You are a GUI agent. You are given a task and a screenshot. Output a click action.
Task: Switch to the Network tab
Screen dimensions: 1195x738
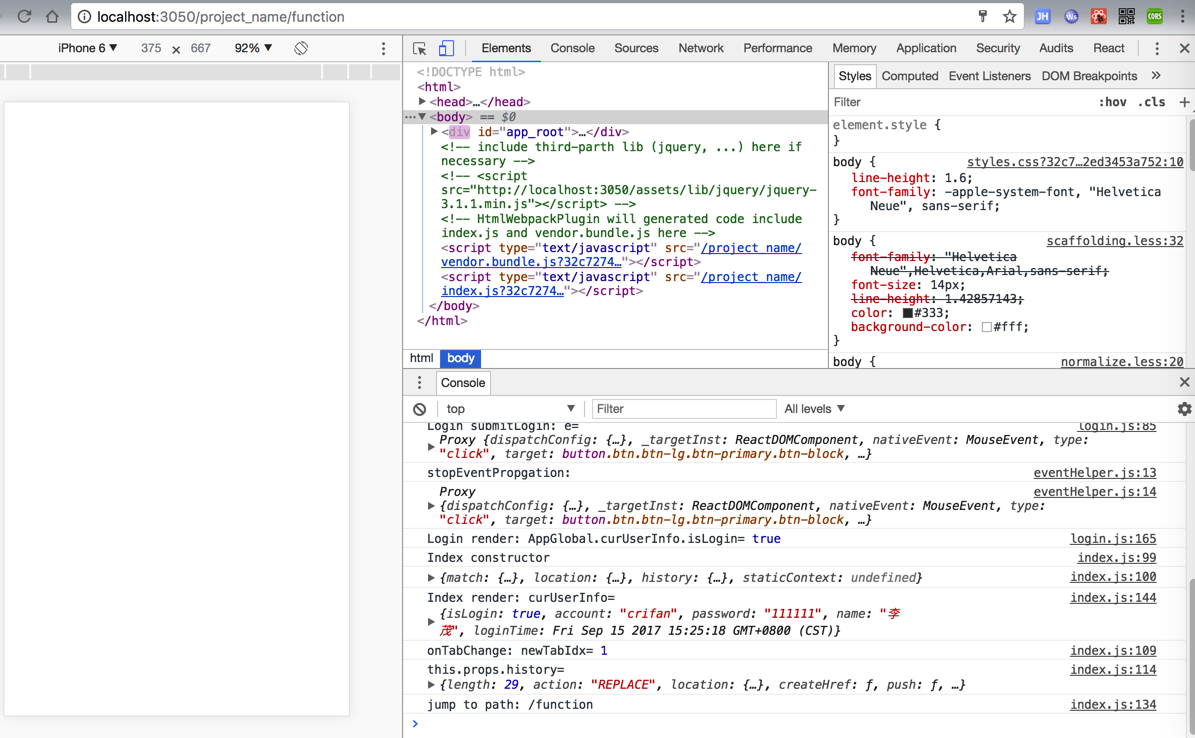700,48
